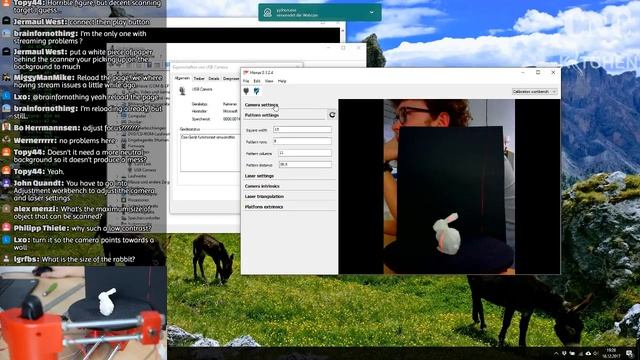
Task: Click the volume icon in the system tray
Action: point(596,353)
